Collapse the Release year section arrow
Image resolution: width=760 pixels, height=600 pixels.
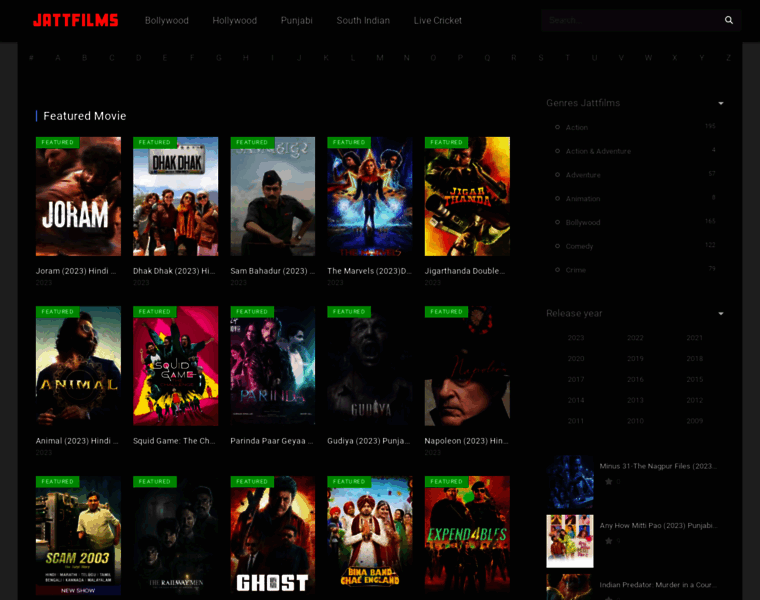(721, 314)
